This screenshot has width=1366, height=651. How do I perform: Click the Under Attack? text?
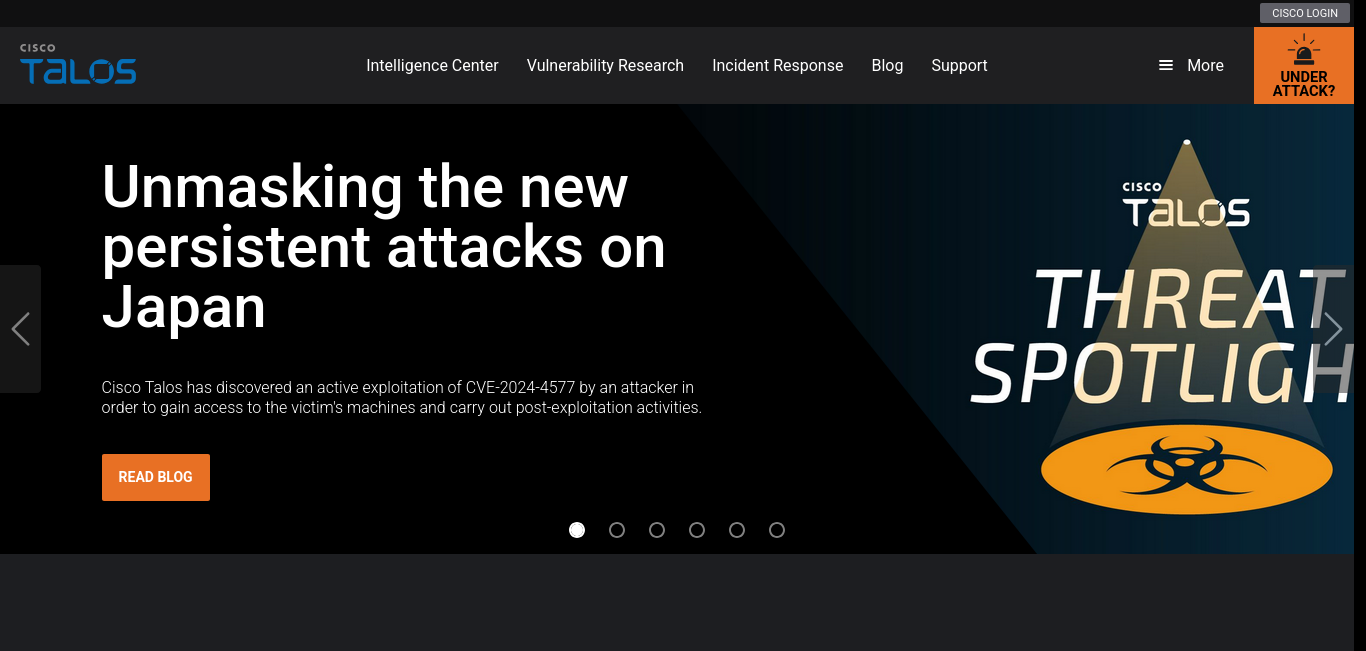point(1304,84)
